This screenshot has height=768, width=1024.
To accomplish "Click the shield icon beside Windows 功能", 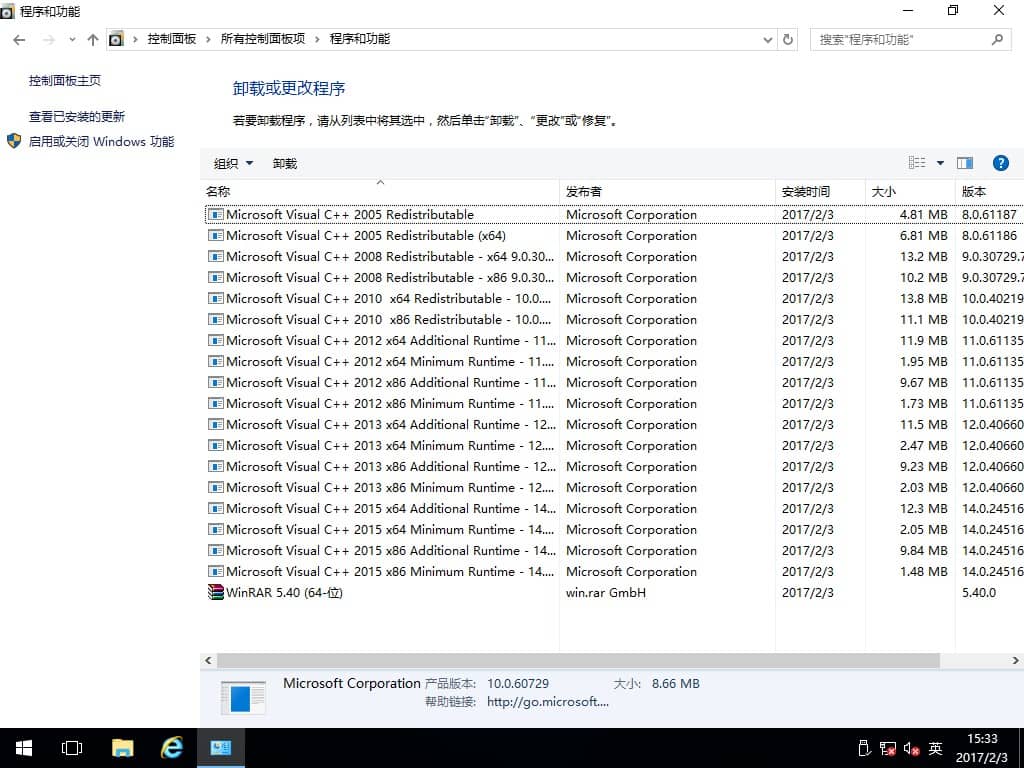I will click(x=14, y=140).
